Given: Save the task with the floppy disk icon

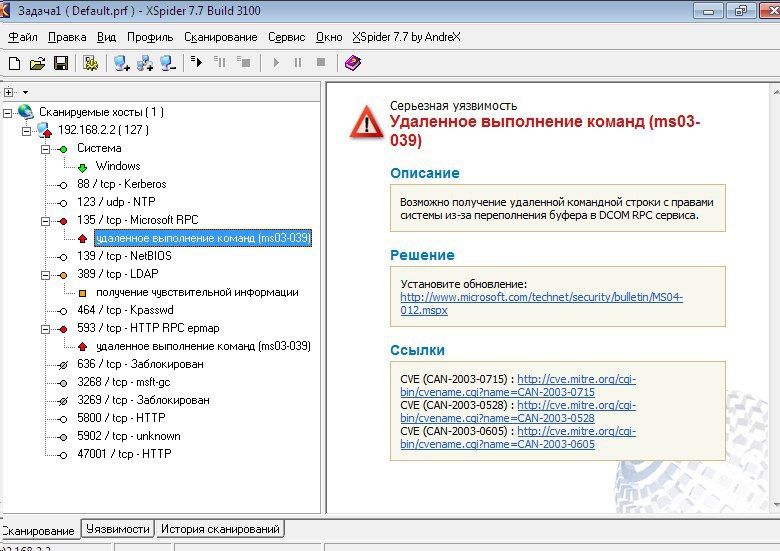Looking at the screenshot, I should 61,63.
